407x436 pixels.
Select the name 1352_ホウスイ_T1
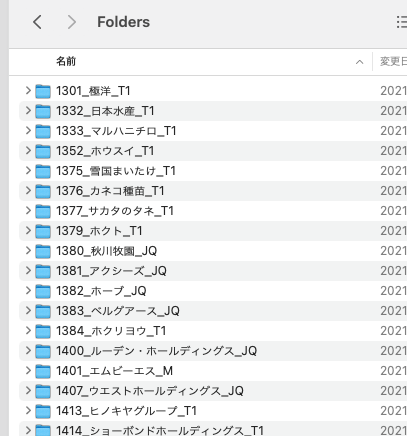[105, 151]
